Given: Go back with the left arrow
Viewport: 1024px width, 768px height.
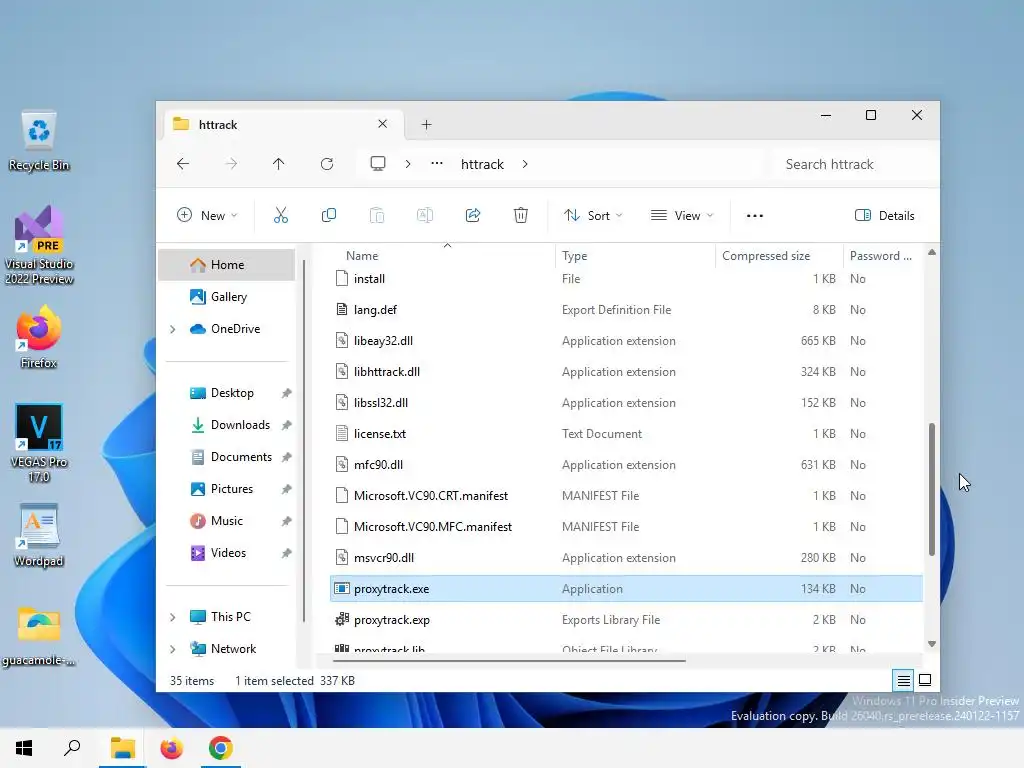Looking at the screenshot, I should coord(183,164).
